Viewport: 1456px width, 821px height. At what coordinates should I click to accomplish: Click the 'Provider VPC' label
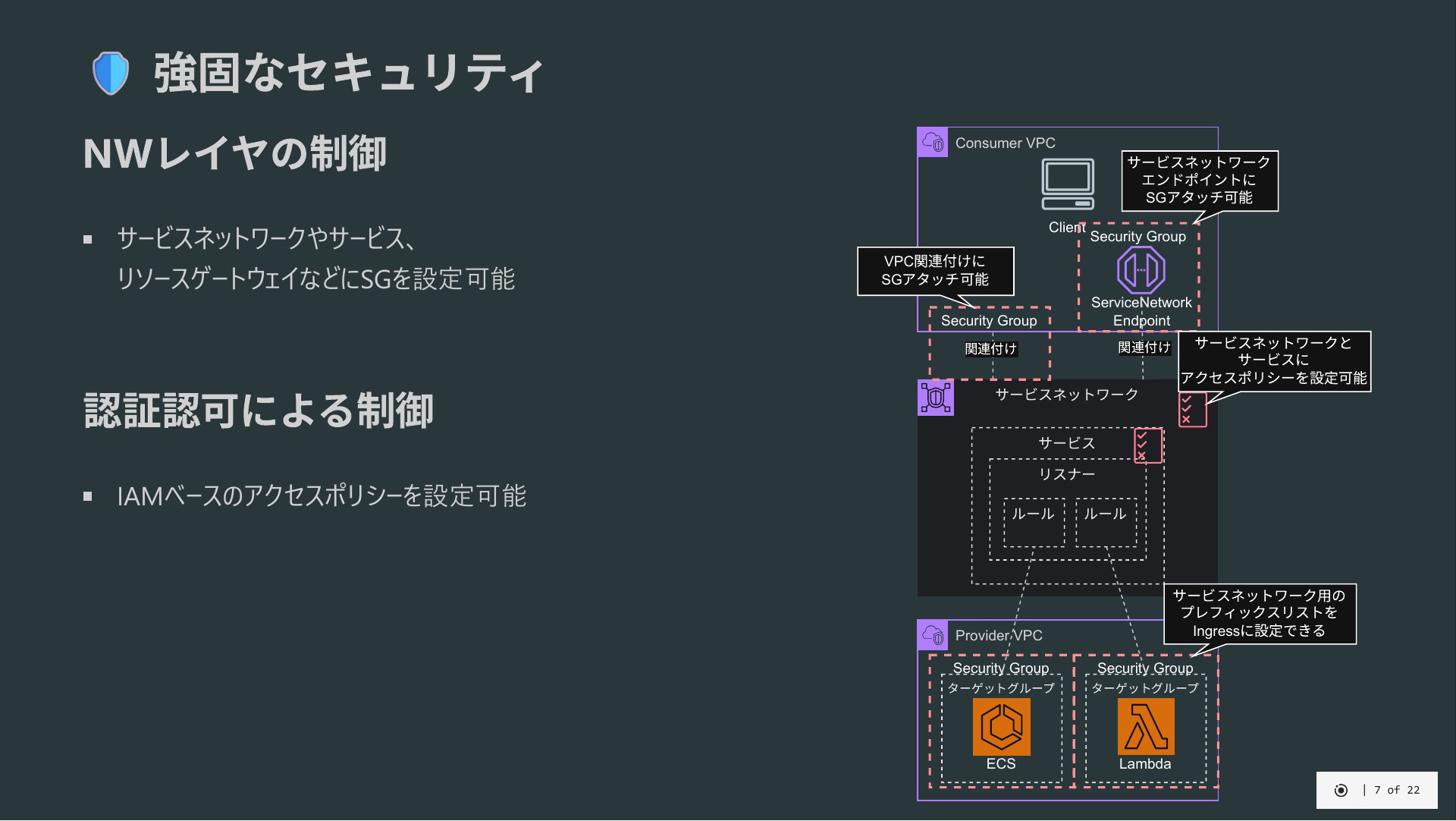click(x=999, y=636)
